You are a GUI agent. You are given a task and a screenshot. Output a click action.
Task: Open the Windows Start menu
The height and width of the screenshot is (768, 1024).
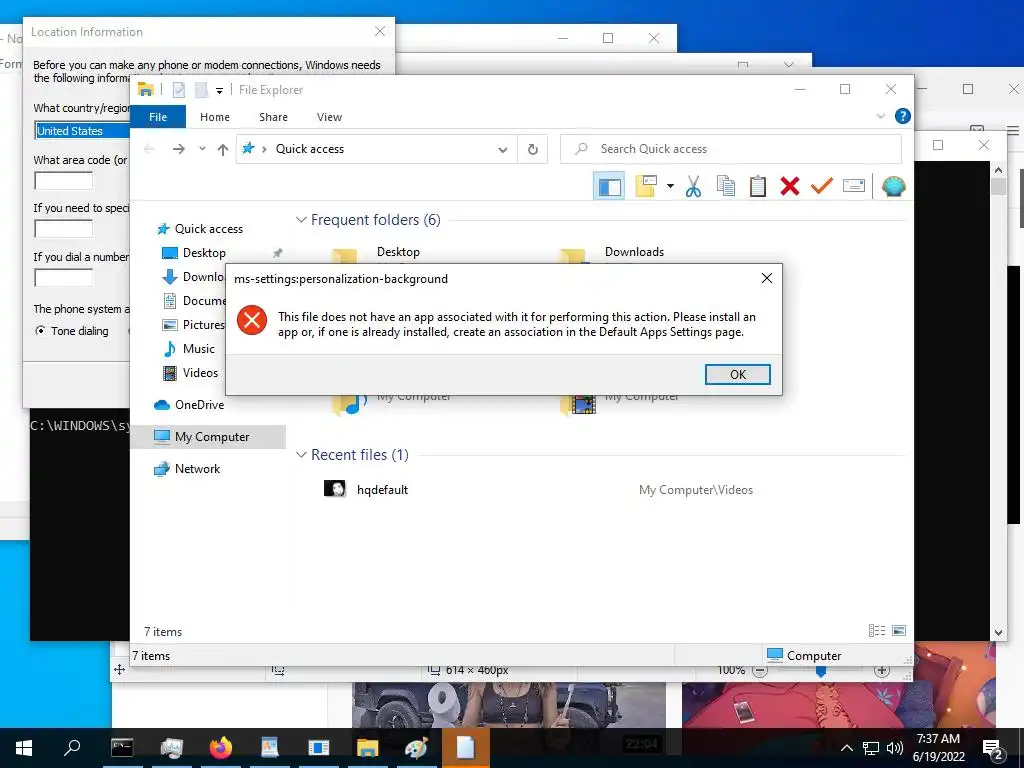tap(24, 747)
